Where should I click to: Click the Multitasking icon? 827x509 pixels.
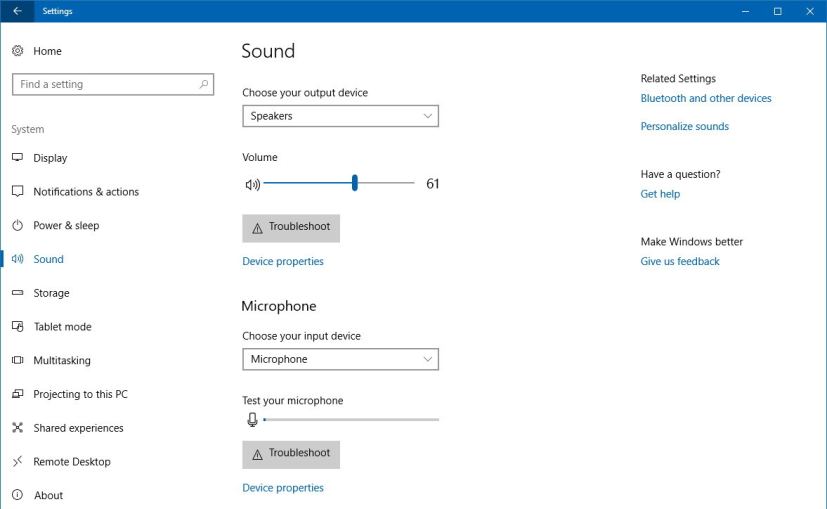coord(17,360)
